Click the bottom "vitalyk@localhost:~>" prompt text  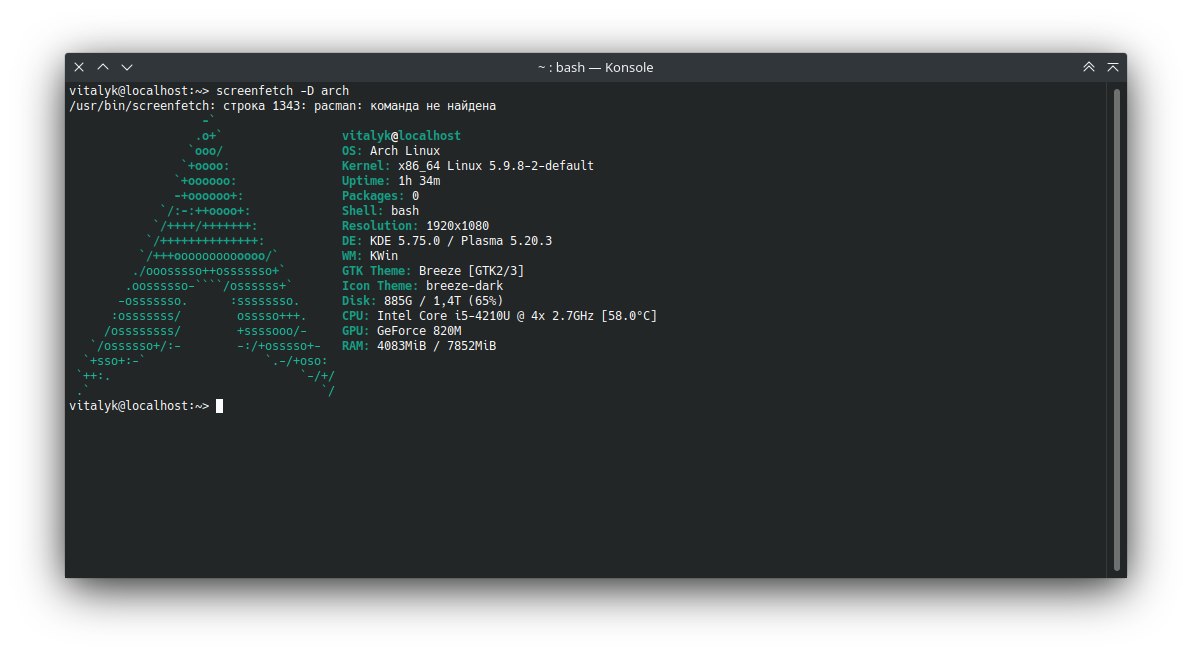click(x=139, y=407)
